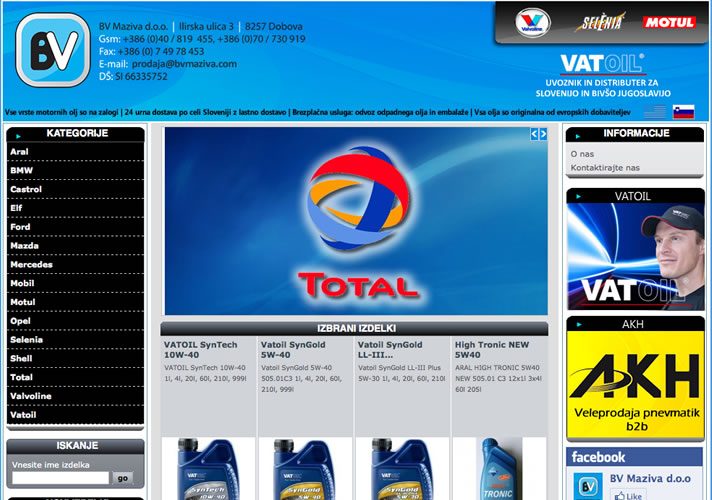
Task: Select the Mercedes category
Action: pyautogui.click(x=32, y=264)
